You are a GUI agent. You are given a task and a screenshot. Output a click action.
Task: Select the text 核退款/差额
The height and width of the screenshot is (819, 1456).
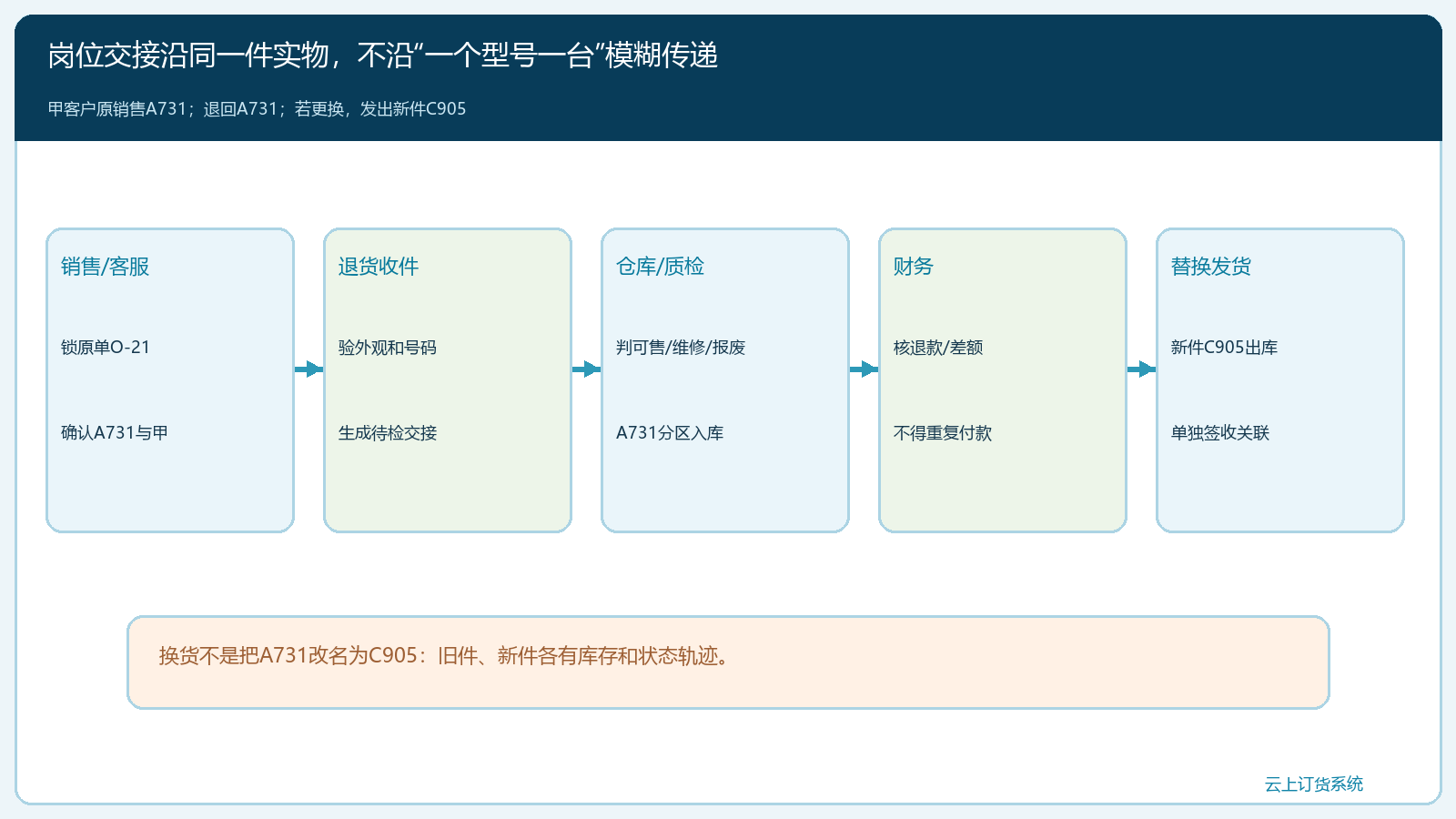(938, 348)
